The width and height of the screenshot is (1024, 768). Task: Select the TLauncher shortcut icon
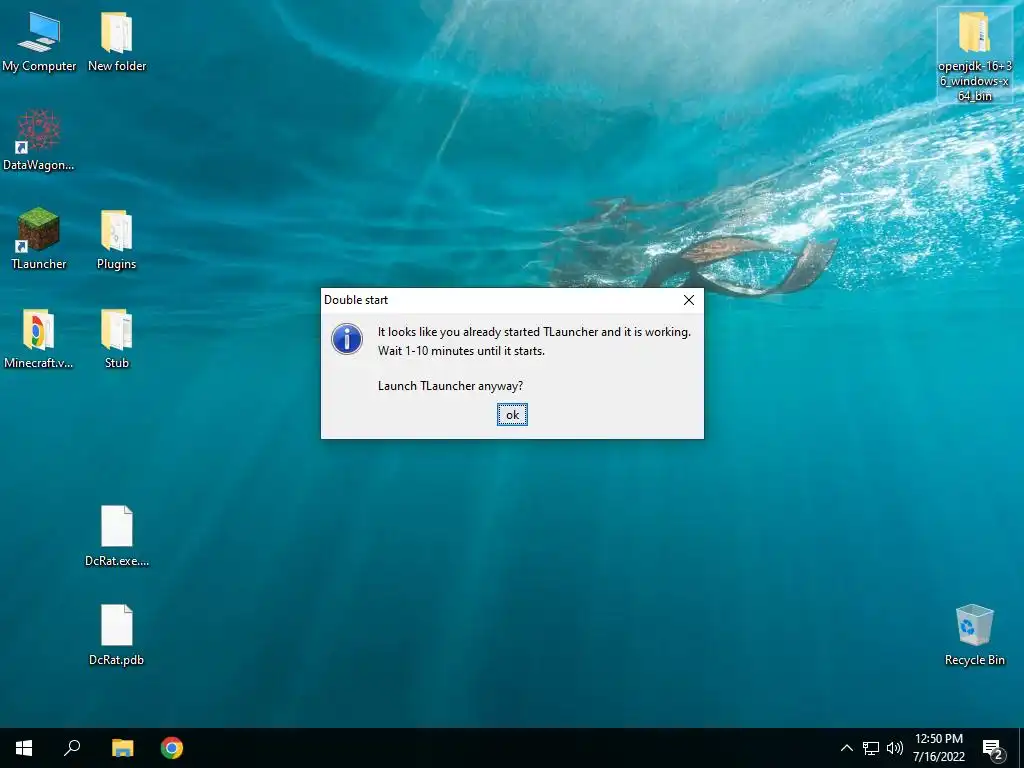point(39,239)
